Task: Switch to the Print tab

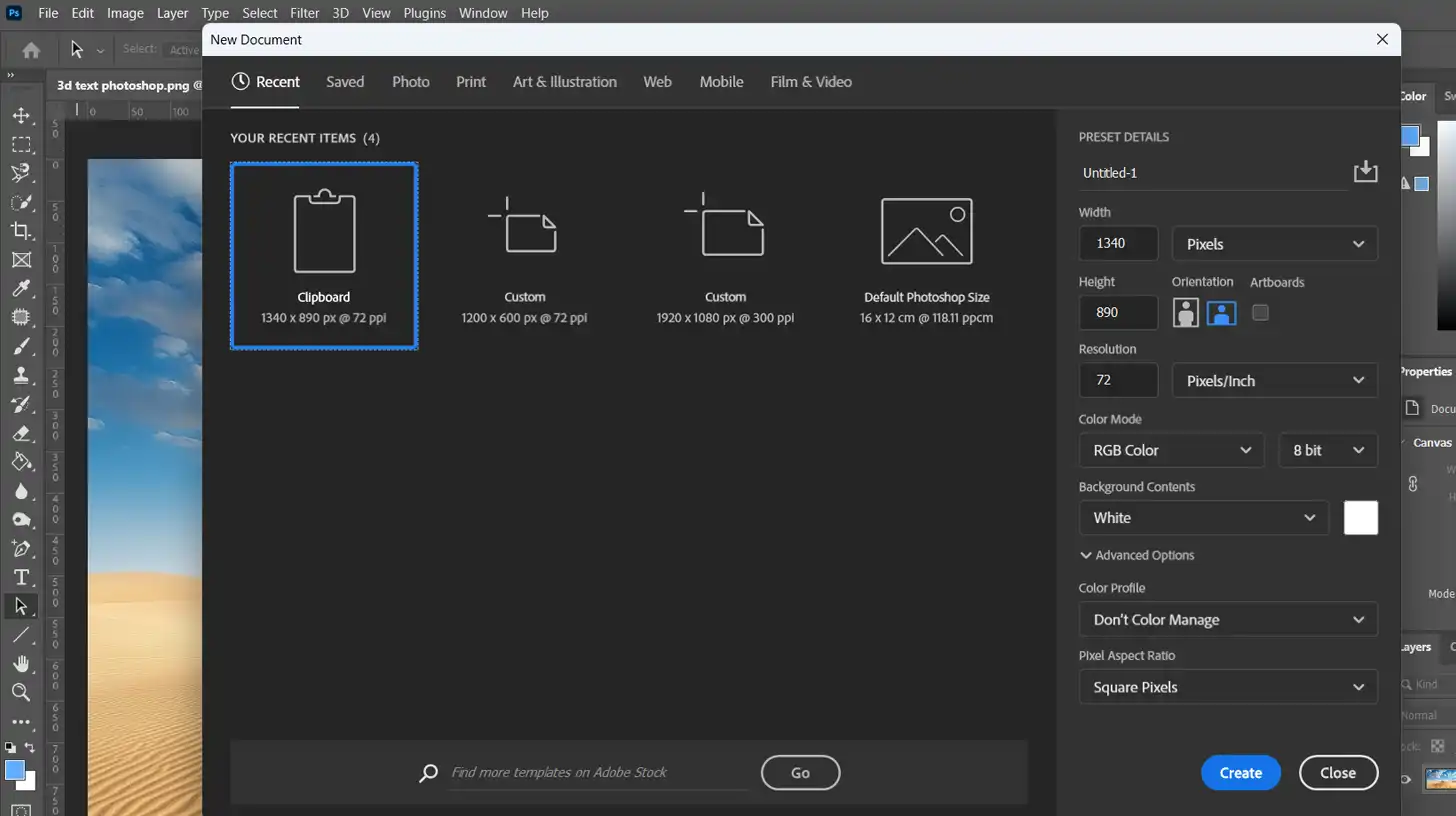Action: [x=471, y=82]
